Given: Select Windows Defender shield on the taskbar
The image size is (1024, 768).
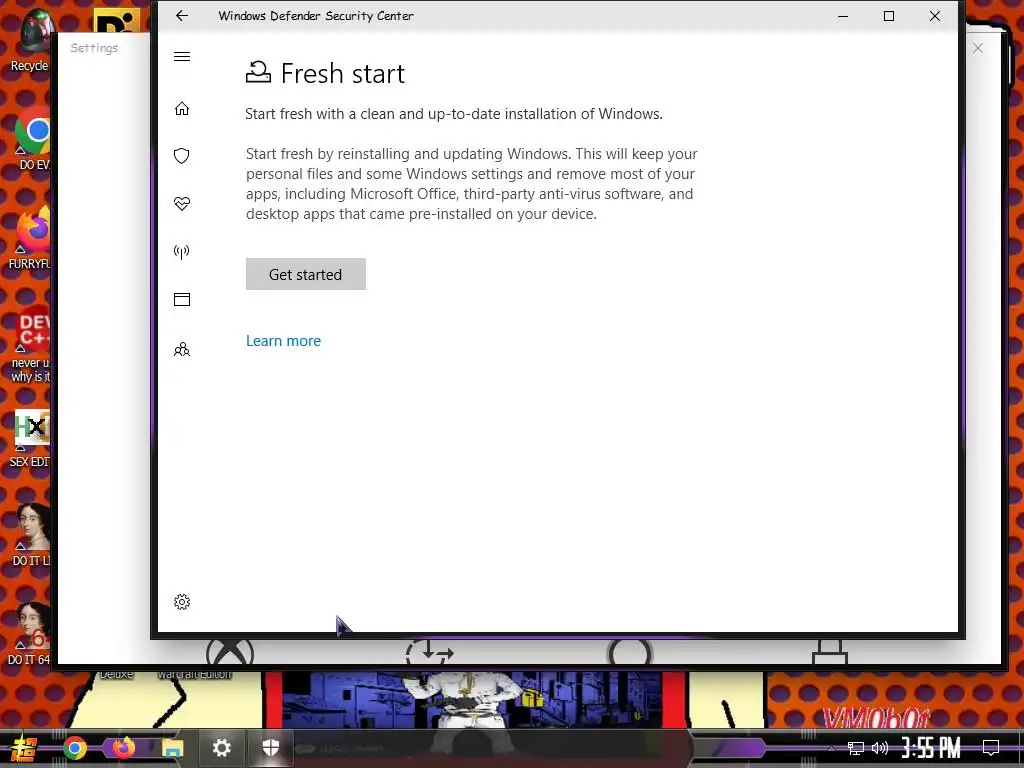Looking at the screenshot, I should pyautogui.click(x=270, y=748).
